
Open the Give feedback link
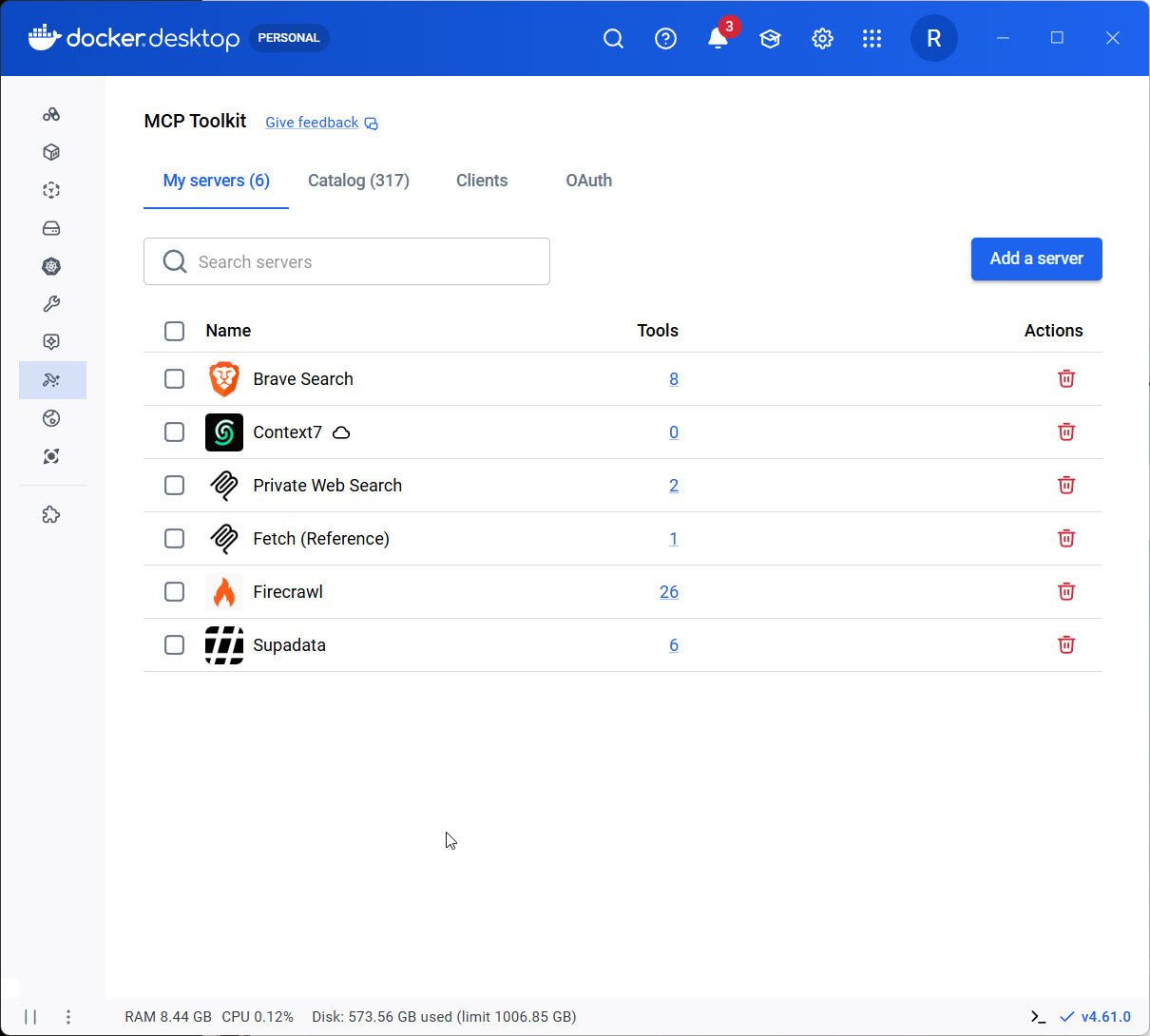(321, 123)
